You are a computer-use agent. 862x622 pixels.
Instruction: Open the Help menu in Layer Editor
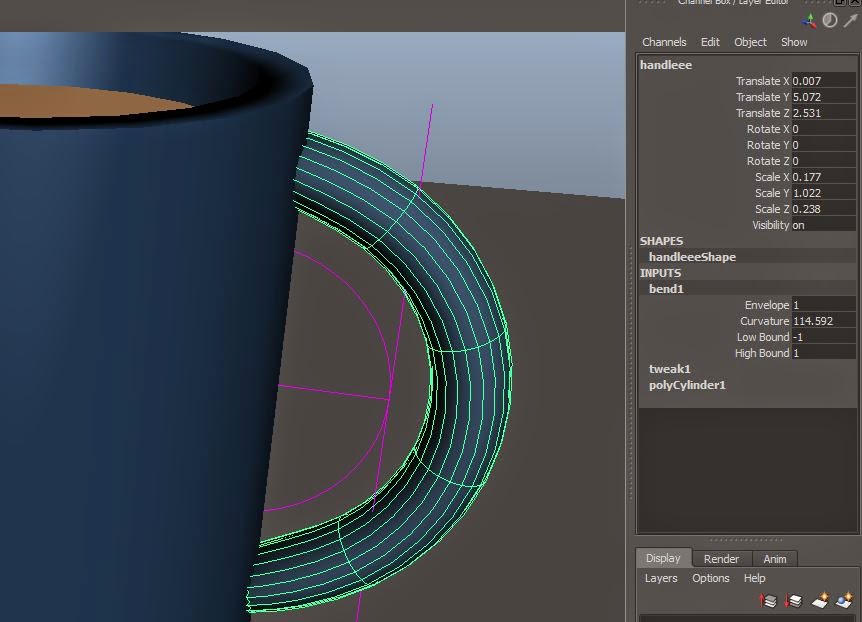pyautogui.click(x=754, y=578)
